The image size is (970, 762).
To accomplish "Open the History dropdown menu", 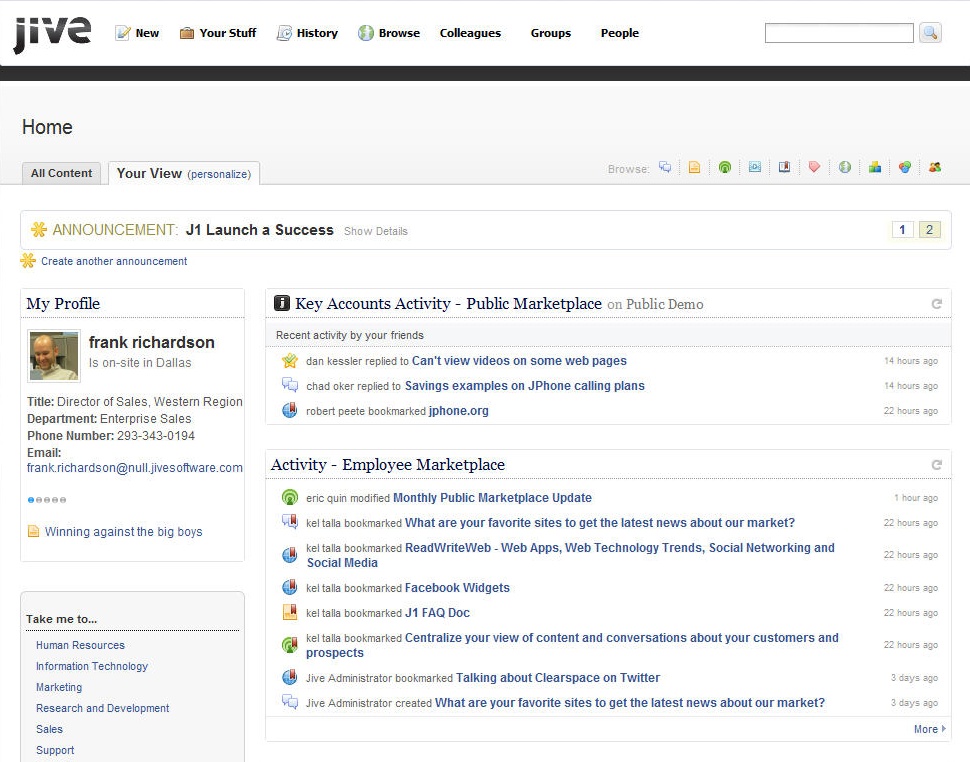I will (307, 33).
